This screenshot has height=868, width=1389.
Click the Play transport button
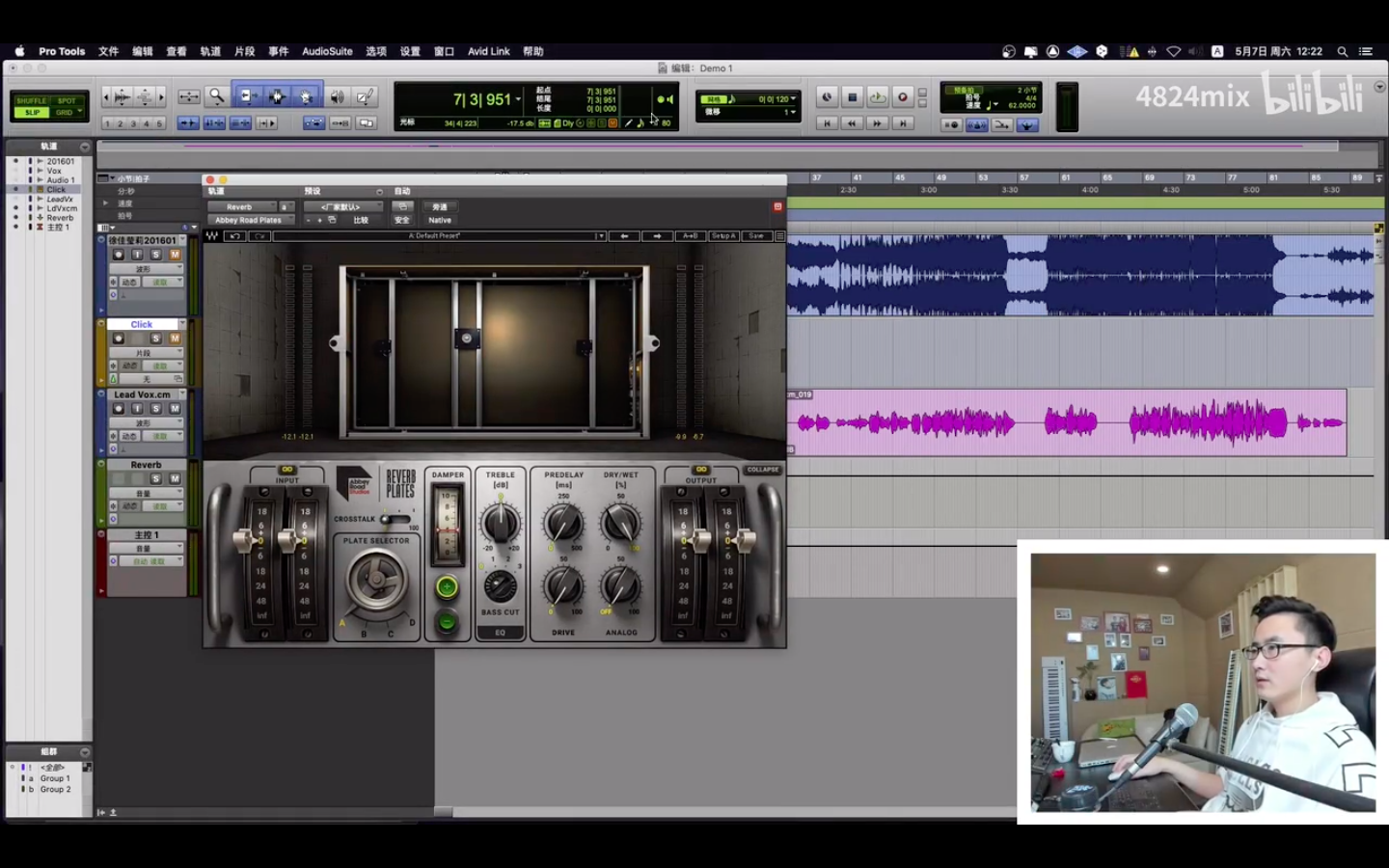tap(878, 96)
